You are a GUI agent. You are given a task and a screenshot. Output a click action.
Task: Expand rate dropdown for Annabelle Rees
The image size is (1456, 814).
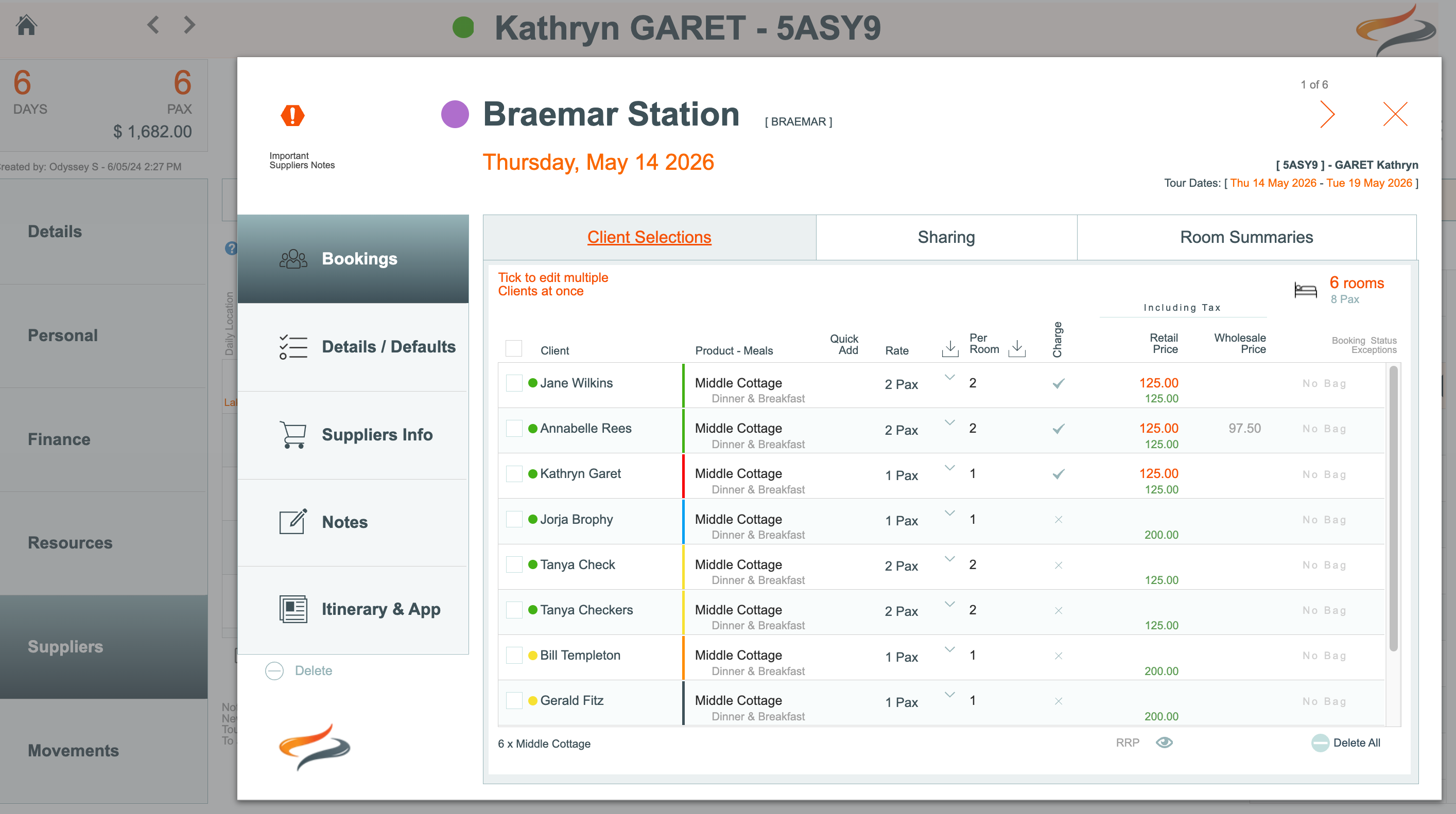pyautogui.click(x=949, y=422)
